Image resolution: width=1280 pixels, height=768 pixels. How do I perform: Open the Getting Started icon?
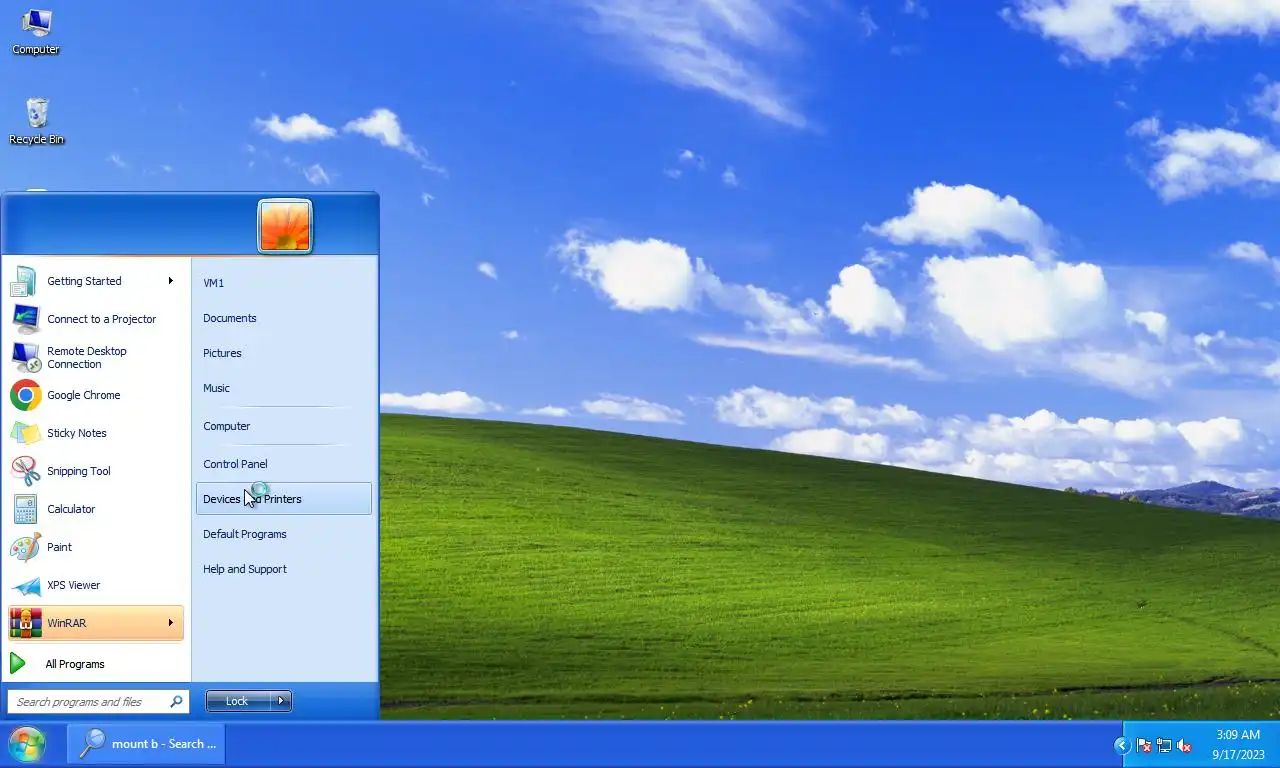(25, 282)
